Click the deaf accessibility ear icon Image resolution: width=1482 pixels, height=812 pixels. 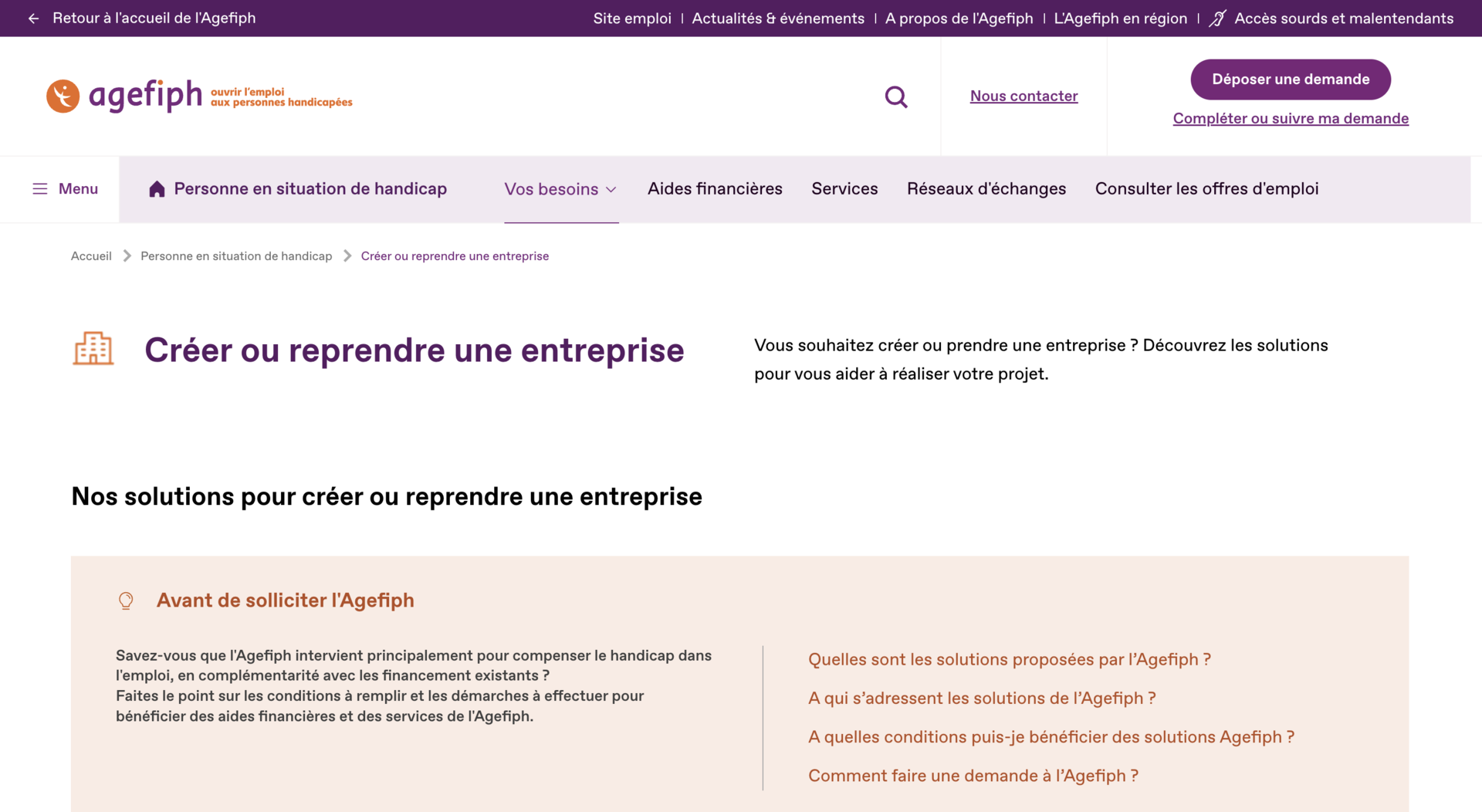pyautogui.click(x=1217, y=19)
